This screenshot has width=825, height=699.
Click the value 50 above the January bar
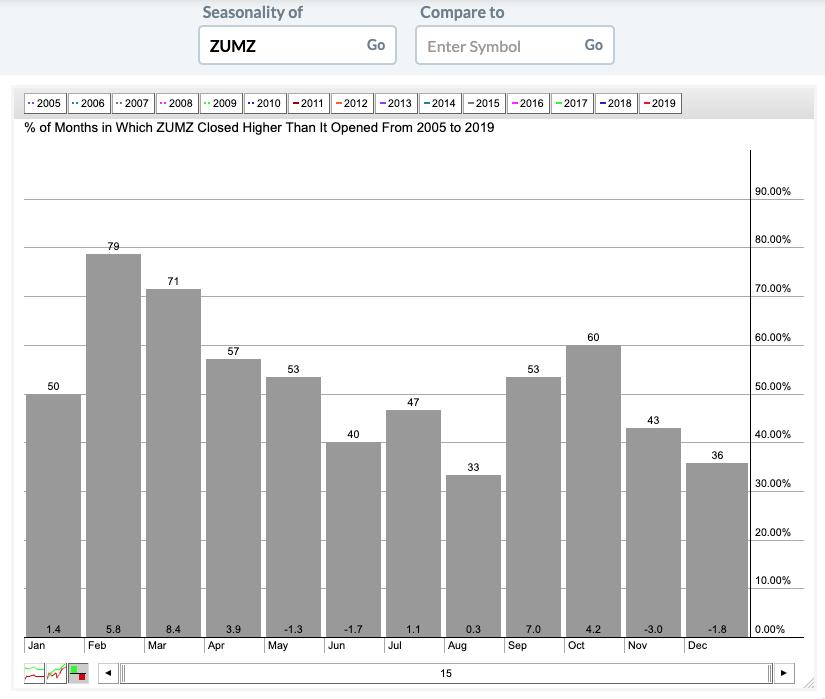tap(53, 387)
